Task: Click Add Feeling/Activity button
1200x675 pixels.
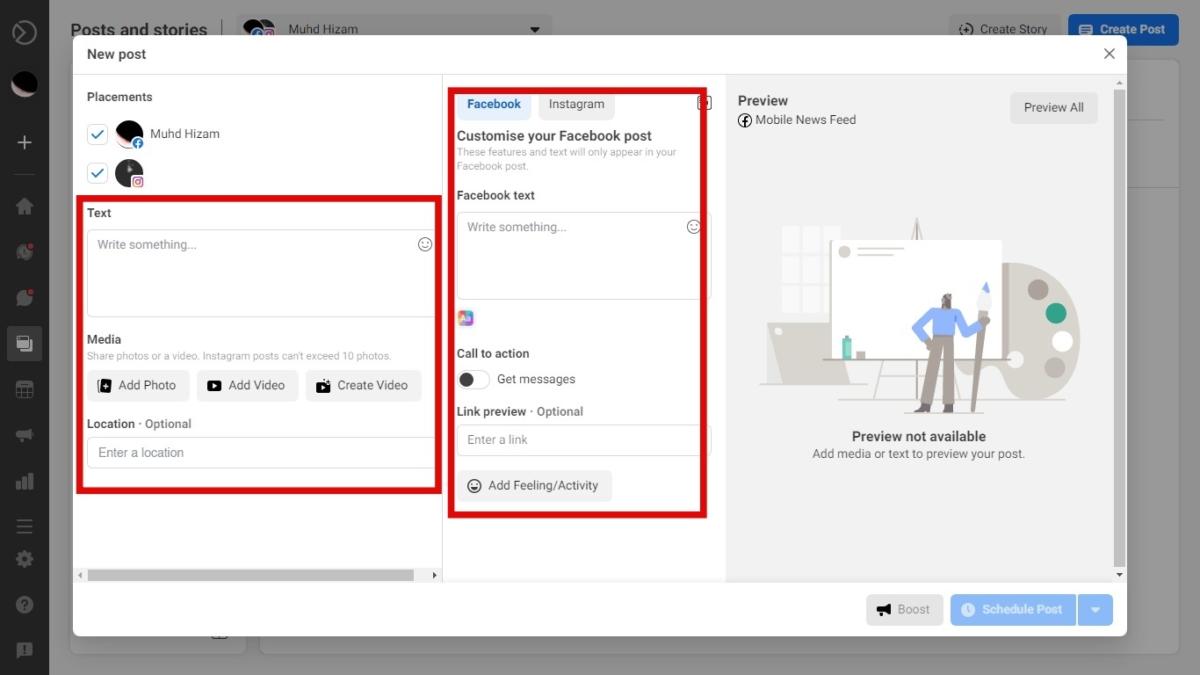Action: pos(534,486)
